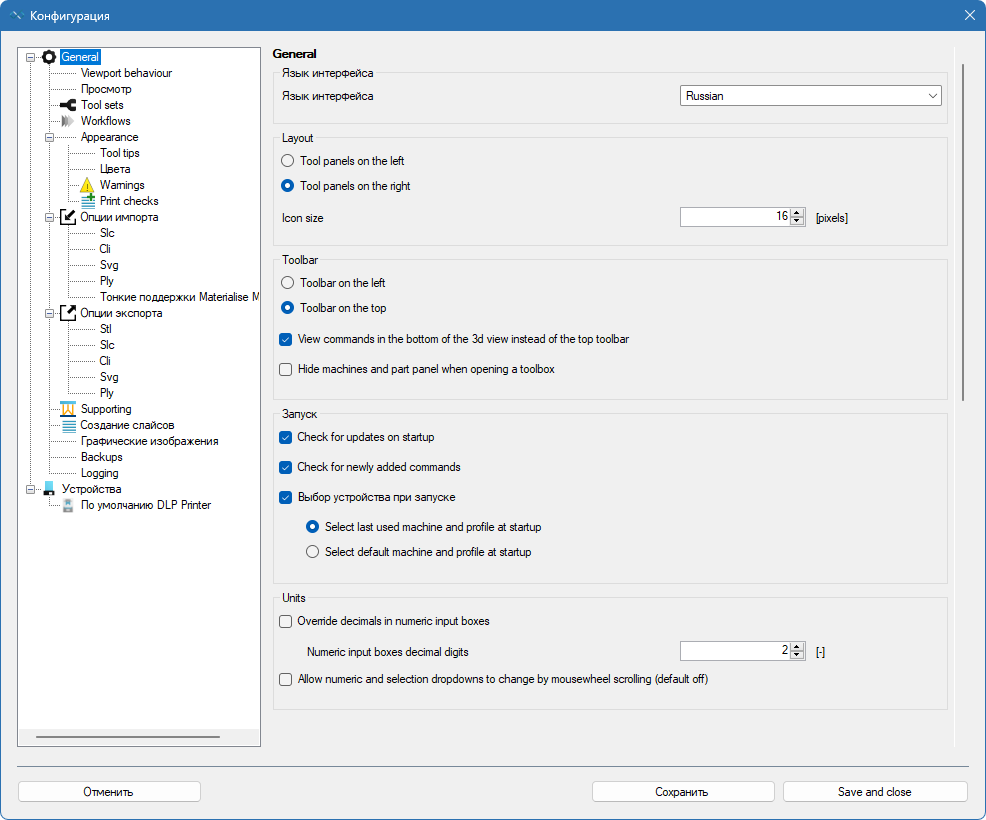This screenshot has height=820, width=986.
Task: Uncheck Check for updates on startup
Action: tap(285, 438)
